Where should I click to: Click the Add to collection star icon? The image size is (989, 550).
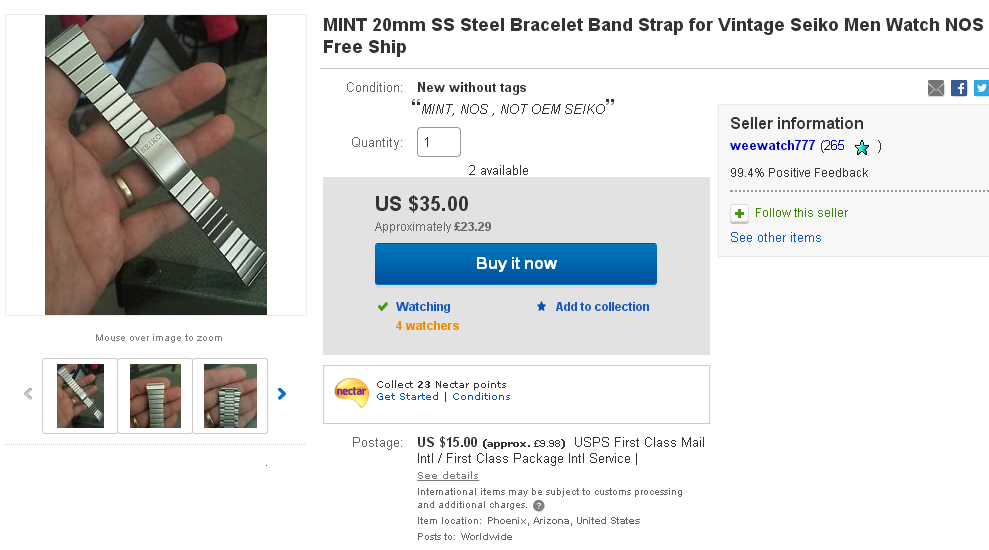coord(542,307)
